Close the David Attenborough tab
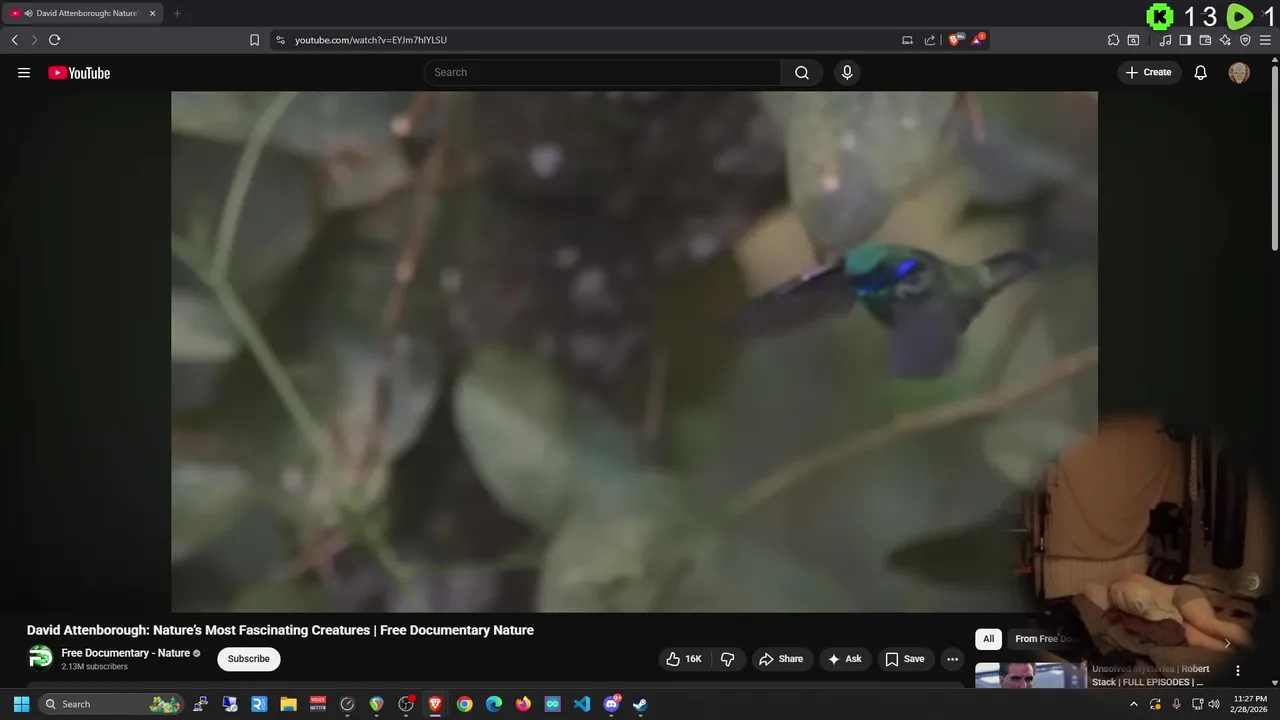Viewport: 1280px width, 720px height. pos(152,13)
